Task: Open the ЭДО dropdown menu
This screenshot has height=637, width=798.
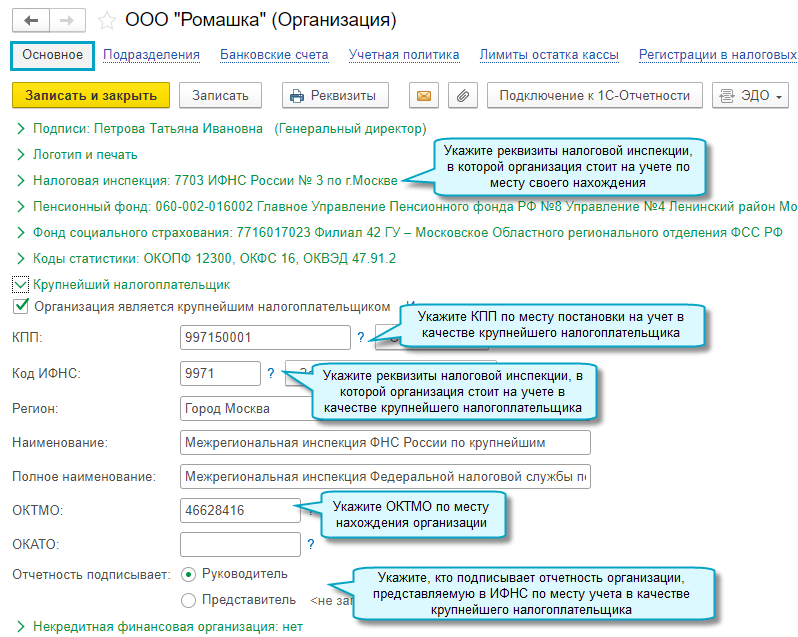Action: click(750, 95)
